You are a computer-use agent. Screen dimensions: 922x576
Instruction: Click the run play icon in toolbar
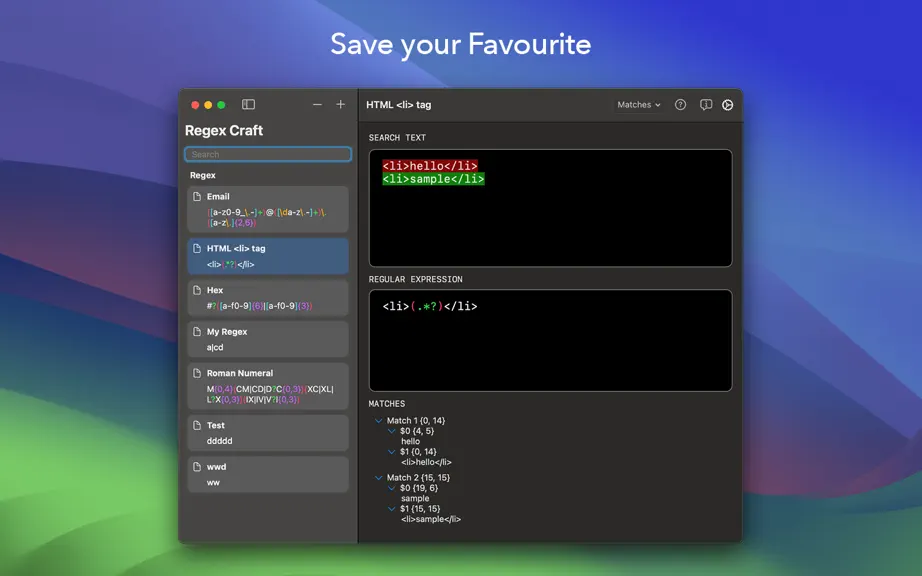[x=727, y=105]
